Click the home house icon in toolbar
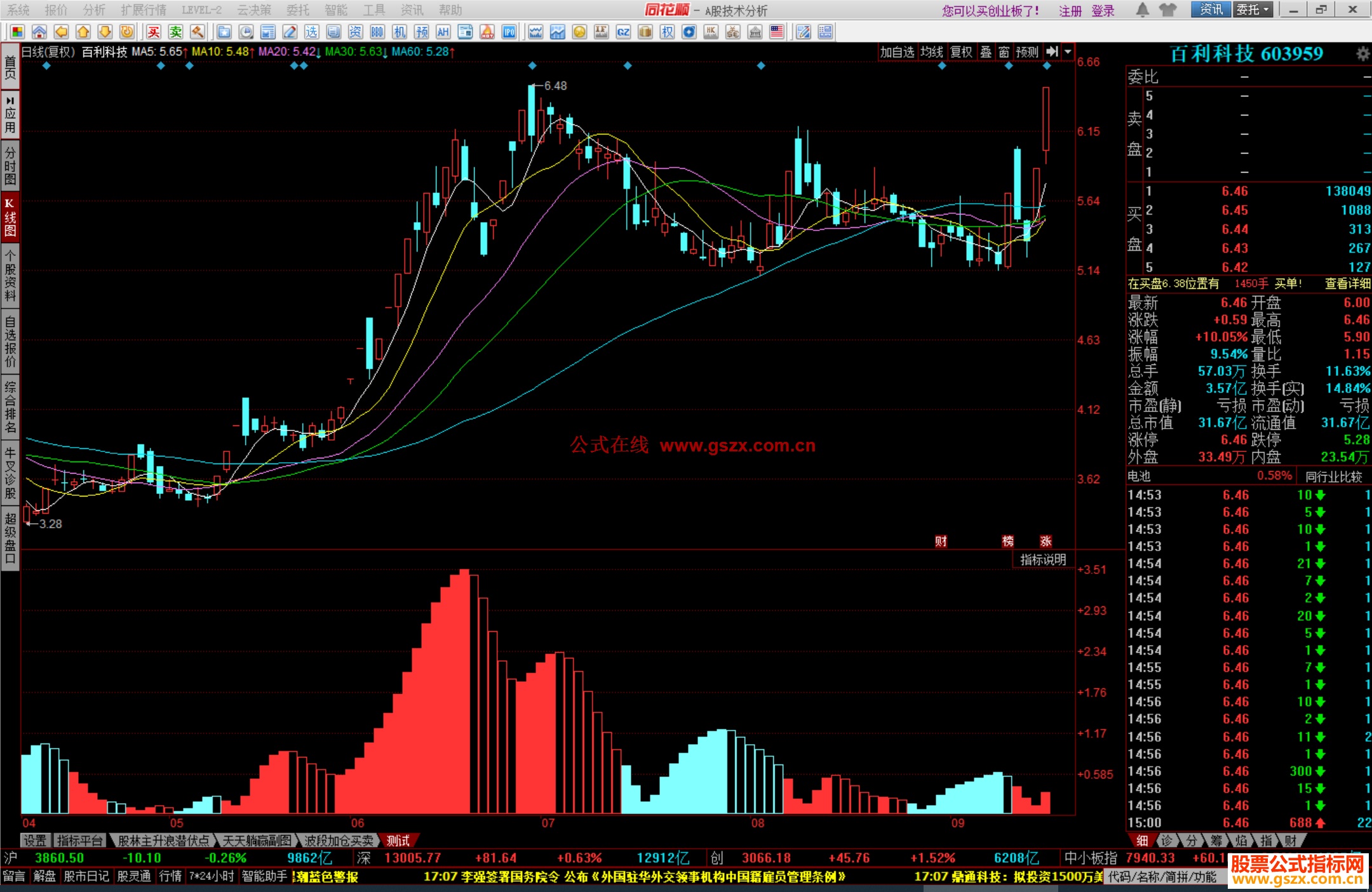Image resolution: width=1372 pixels, height=892 pixels. click(x=39, y=32)
